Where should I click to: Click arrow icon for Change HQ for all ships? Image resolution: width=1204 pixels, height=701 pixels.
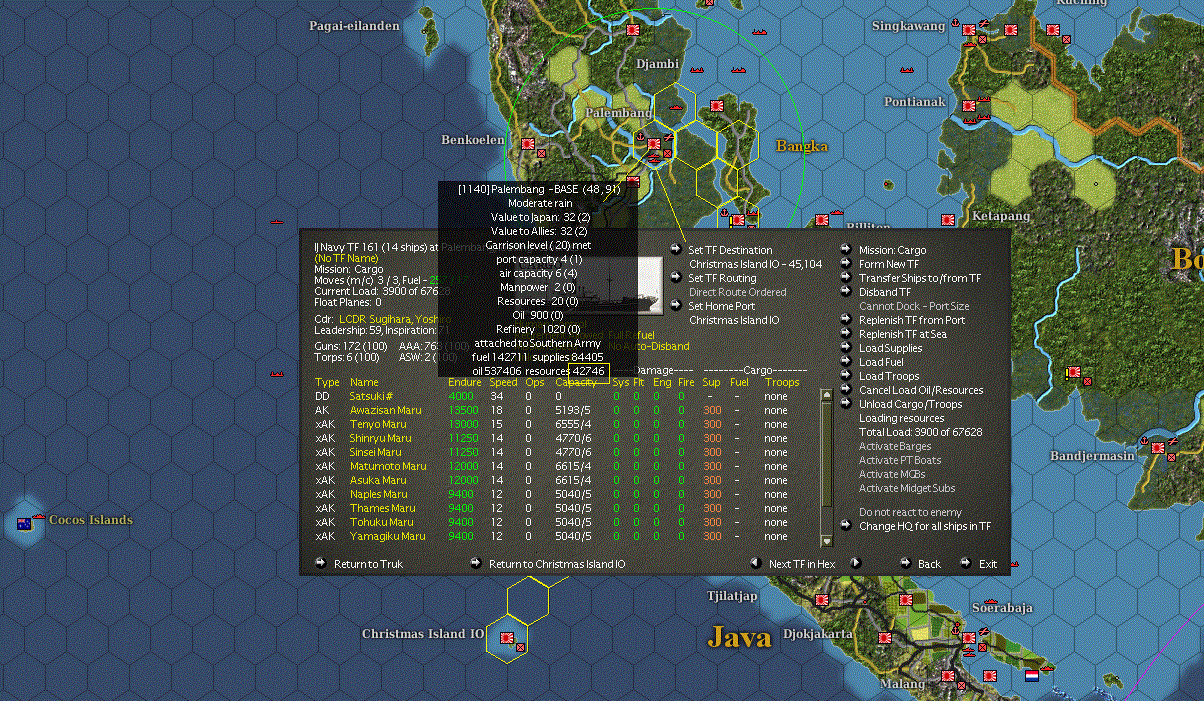(x=847, y=526)
